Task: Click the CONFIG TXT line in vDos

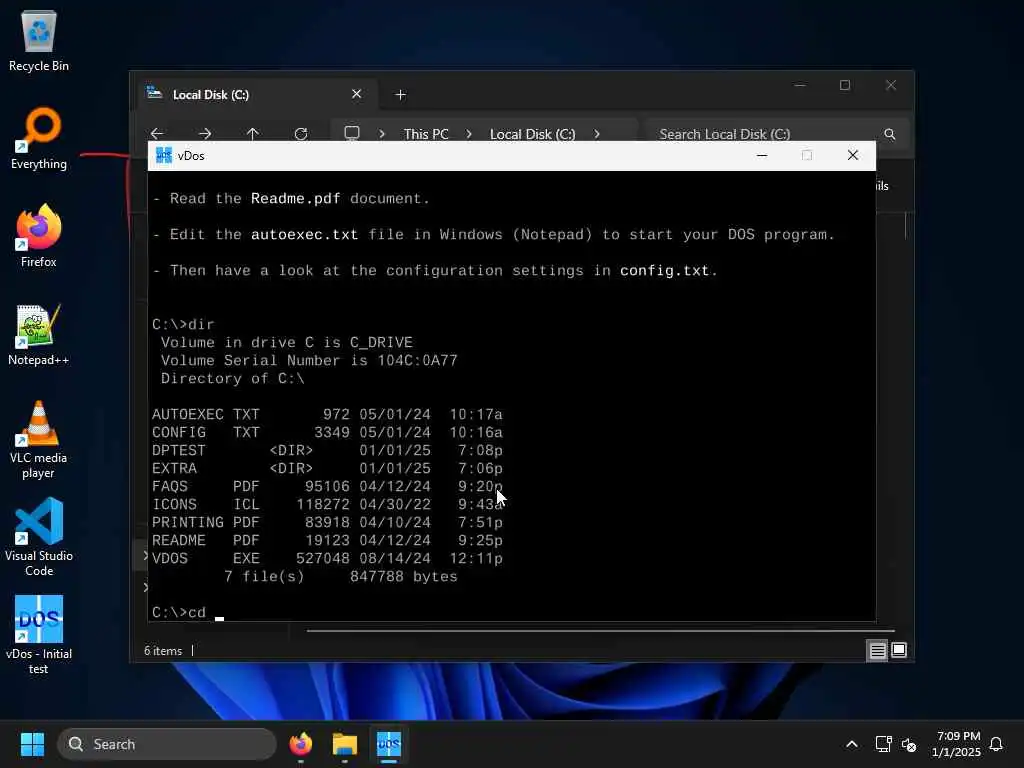Action: tap(327, 432)
